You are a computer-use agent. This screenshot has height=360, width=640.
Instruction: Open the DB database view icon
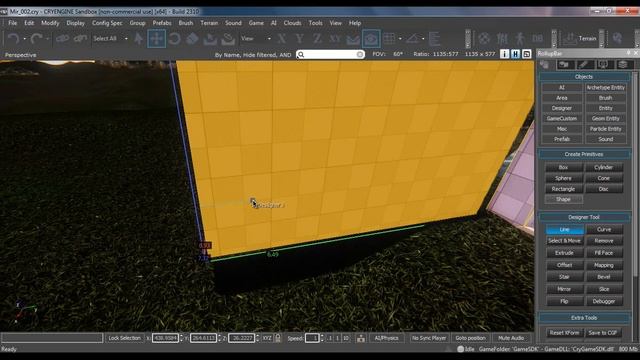tap(538, 39)
